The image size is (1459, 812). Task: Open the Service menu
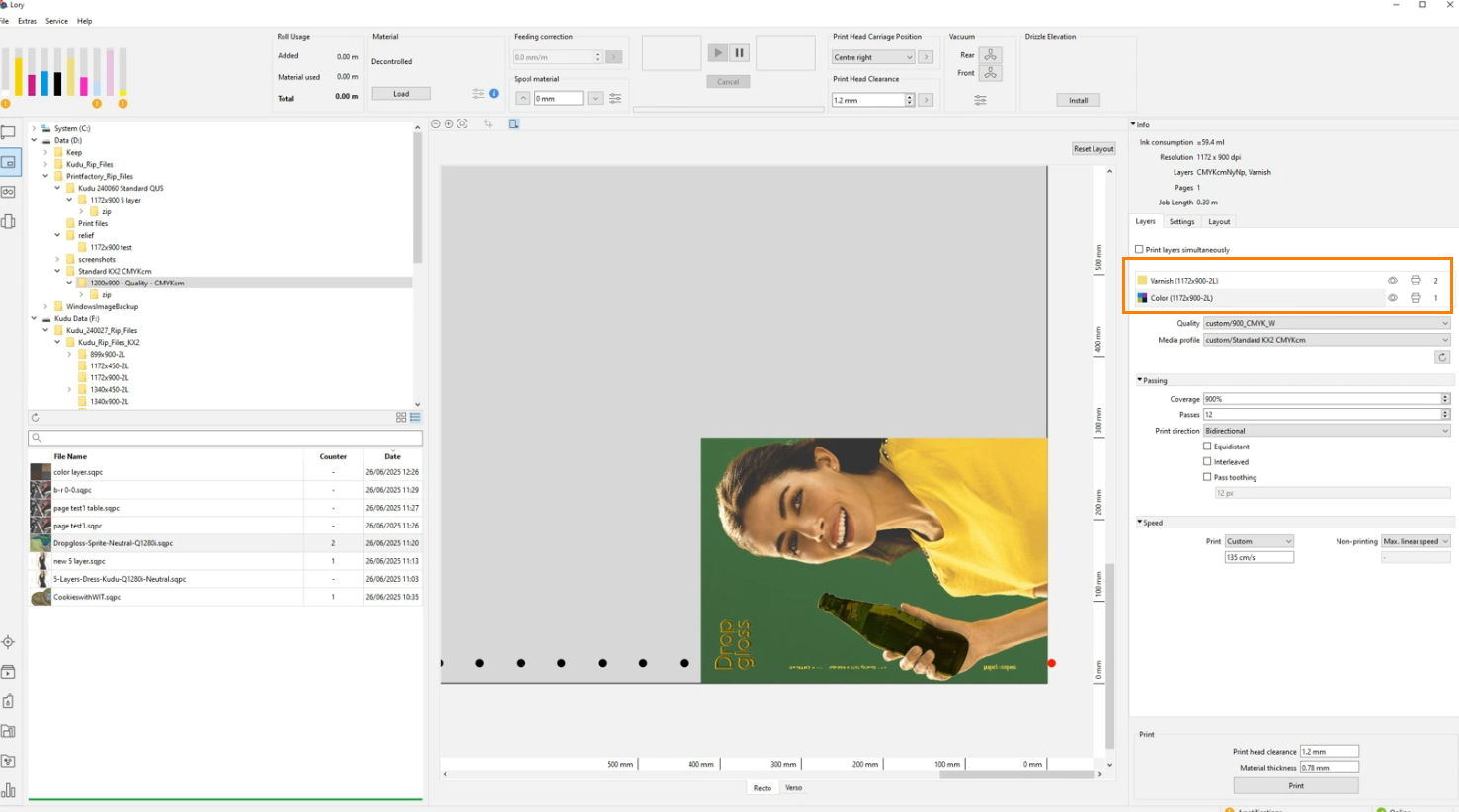(x=56, y=21)
